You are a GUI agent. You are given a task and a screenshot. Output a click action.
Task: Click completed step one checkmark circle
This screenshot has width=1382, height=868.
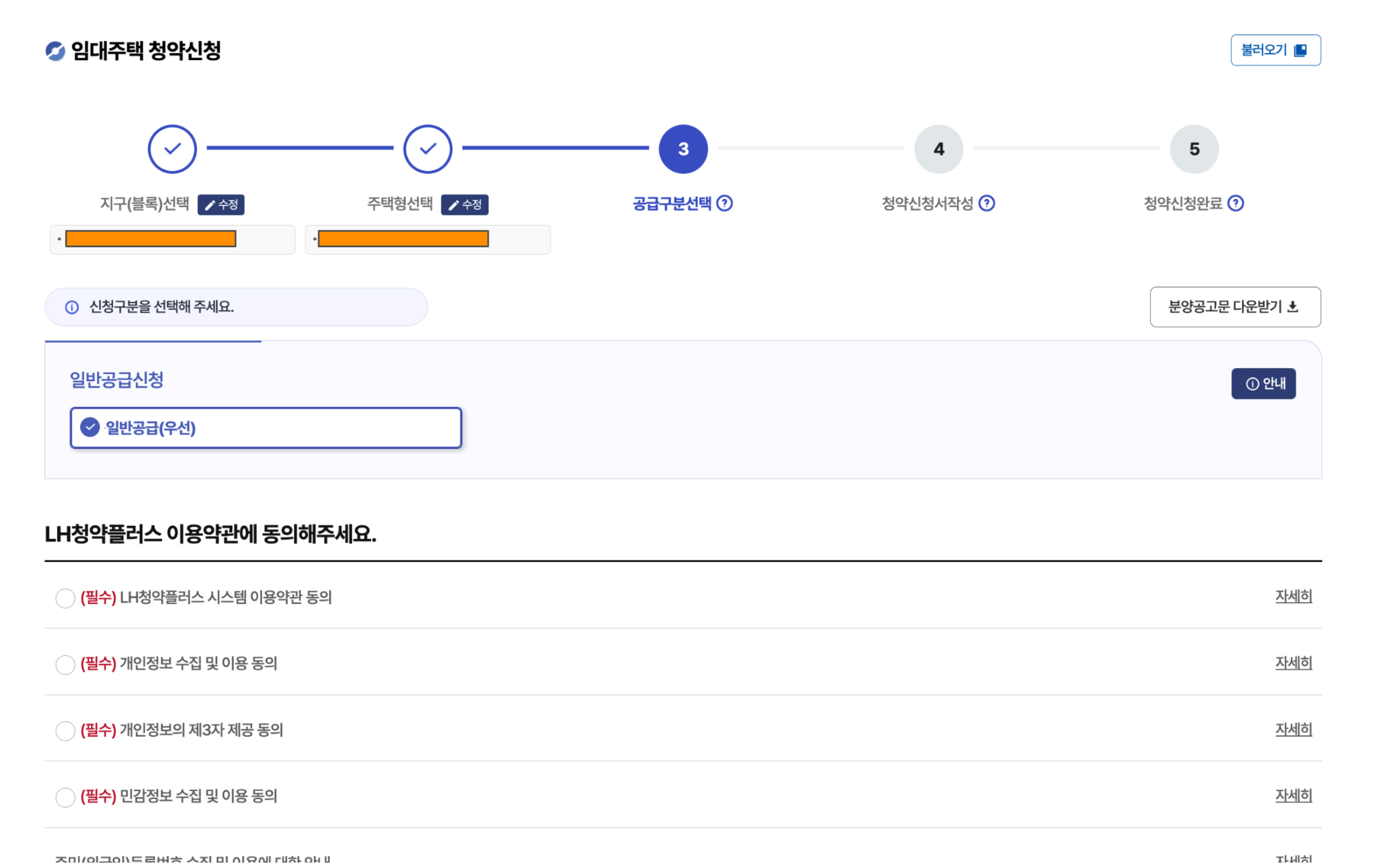click(x=172, y=149)
